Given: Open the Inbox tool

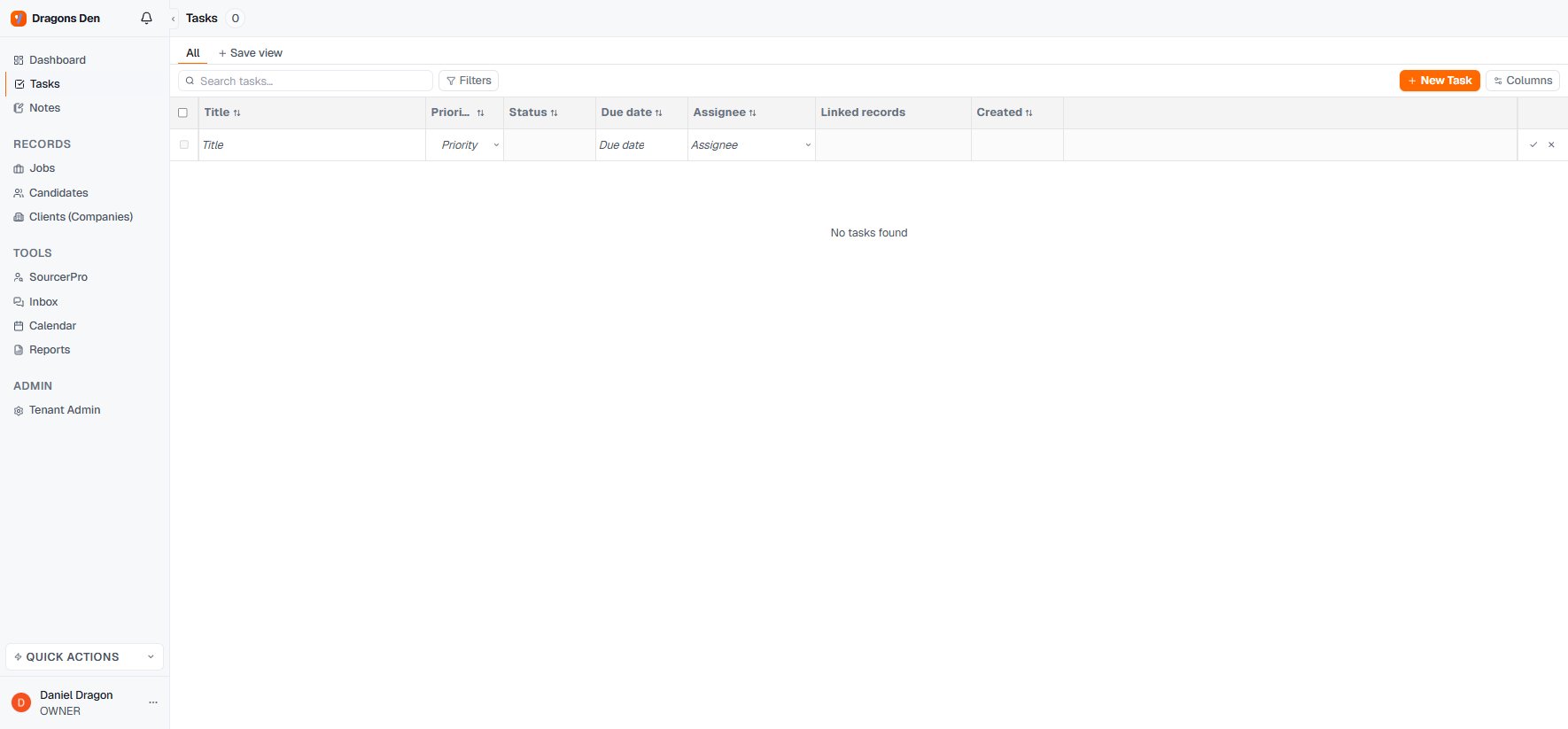Looking at the screenshot, I should pos(43,302).
